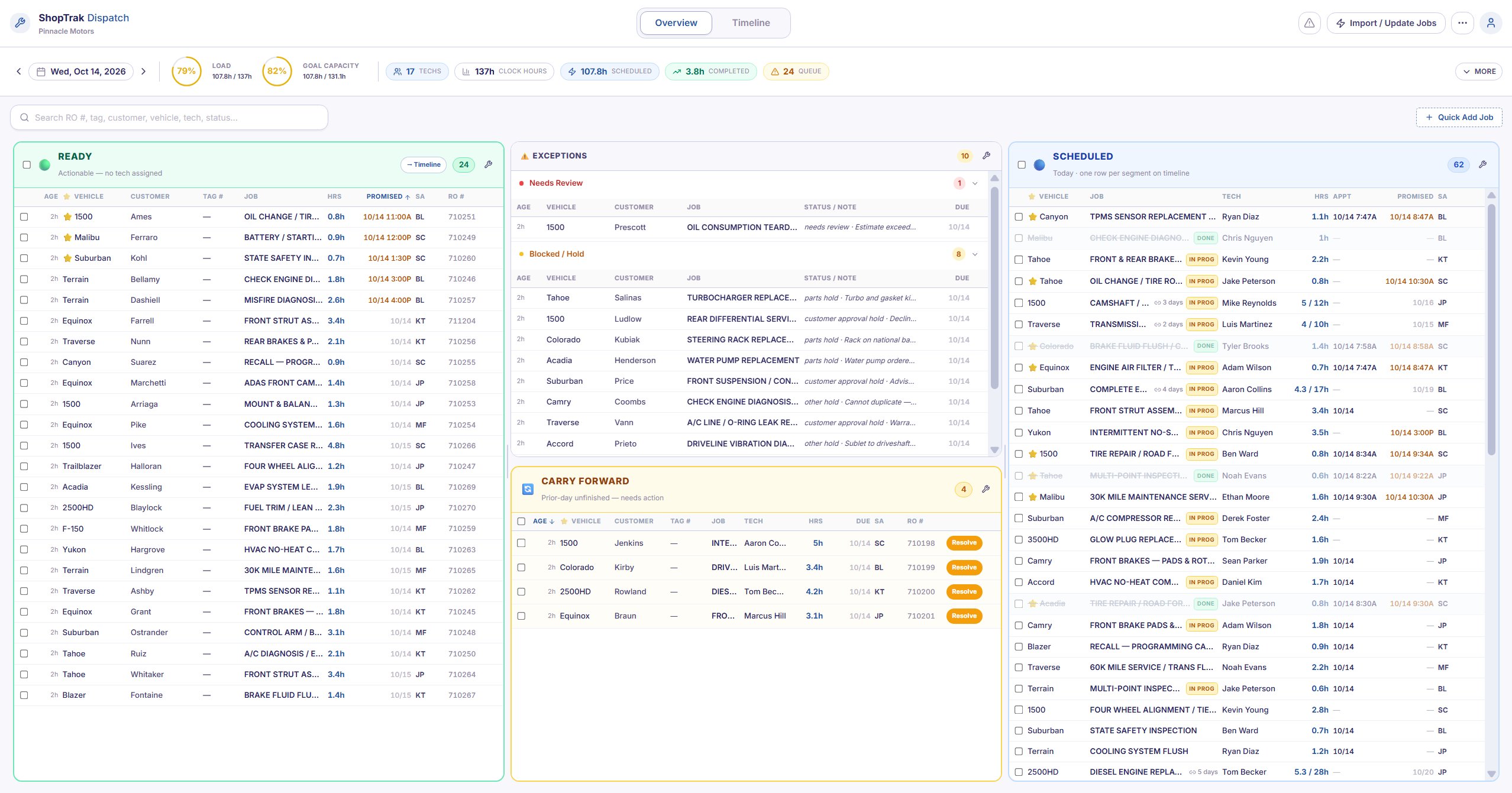The height and width of the screenshot is (793, 1512).
Task: Click Import / Update Jobs button
Action: point(1386,23)
